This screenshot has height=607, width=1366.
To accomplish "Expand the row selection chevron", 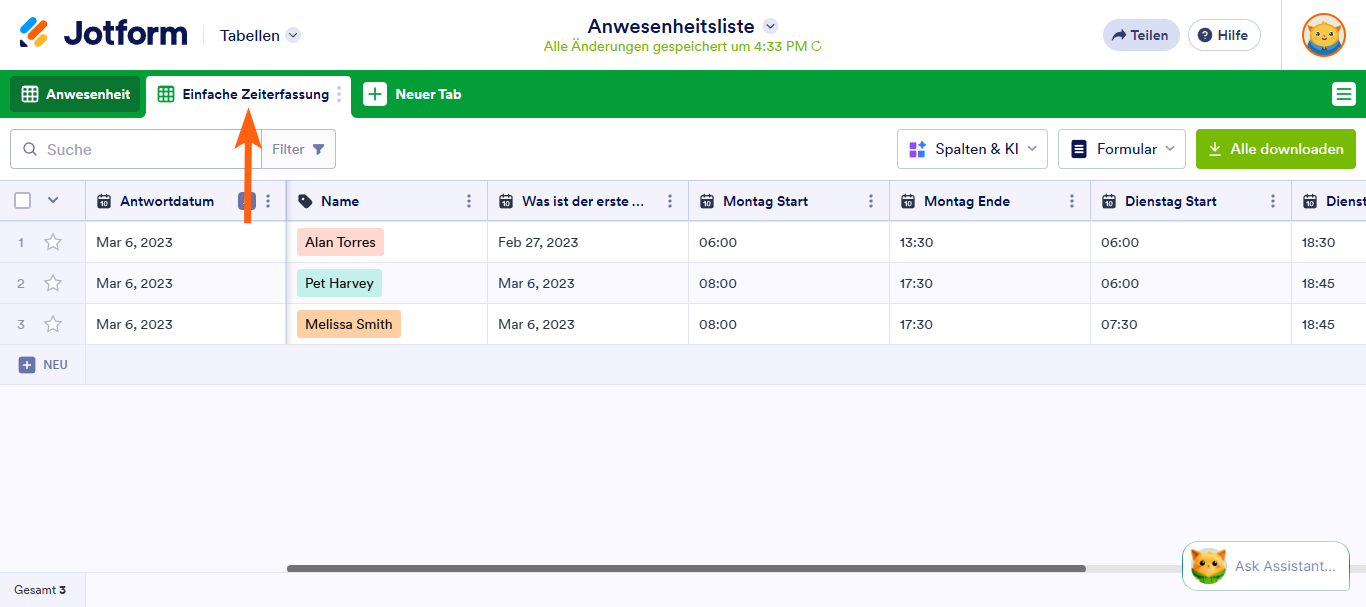I will 53,200.
